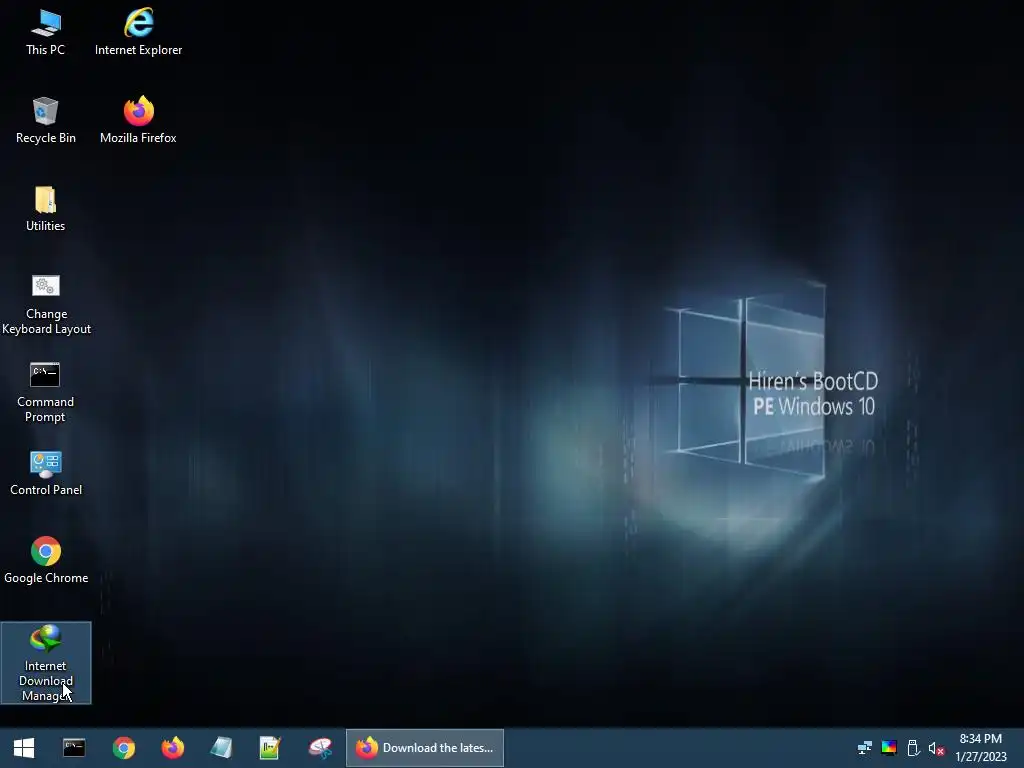1024x768 pixels.
Task: Click the colorful display tray icon
Action: (x=889, y=748)
